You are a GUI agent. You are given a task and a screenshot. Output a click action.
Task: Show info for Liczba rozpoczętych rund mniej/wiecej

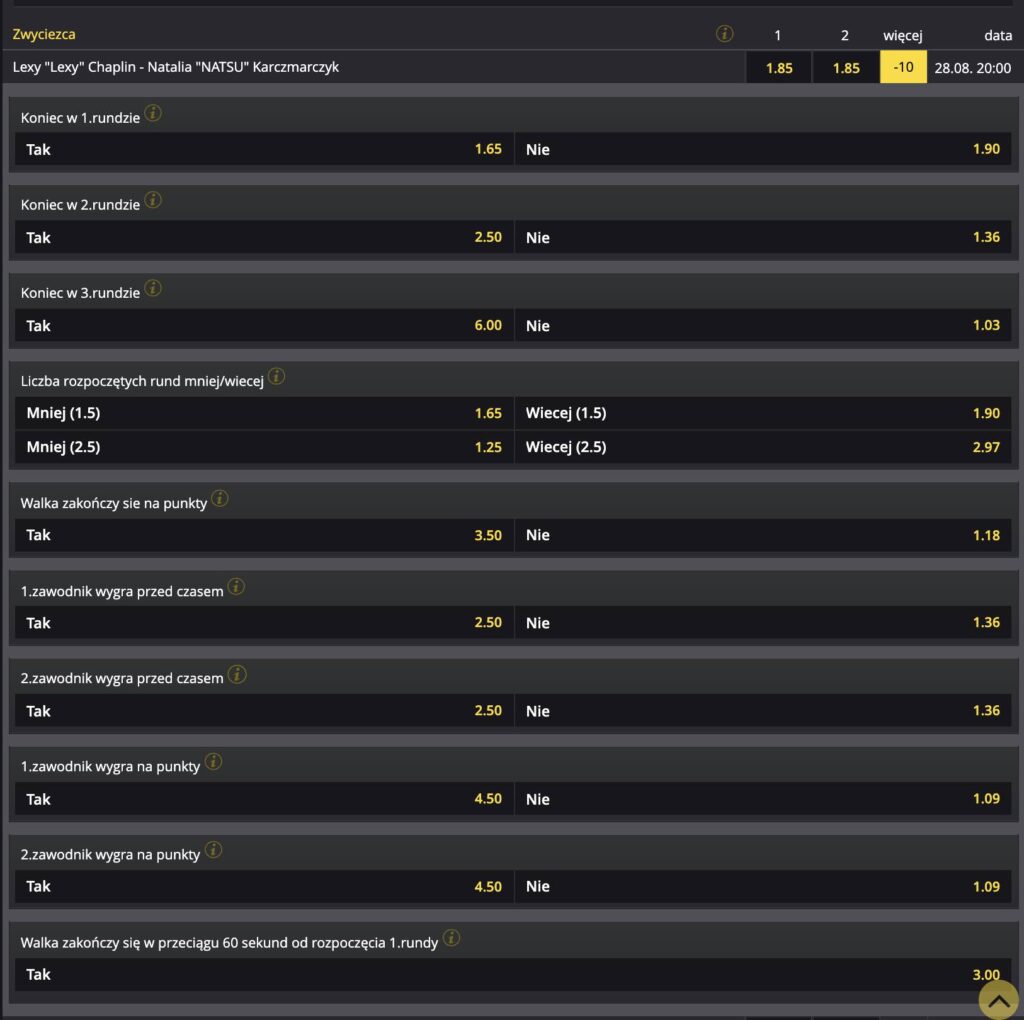coord(276,377)
